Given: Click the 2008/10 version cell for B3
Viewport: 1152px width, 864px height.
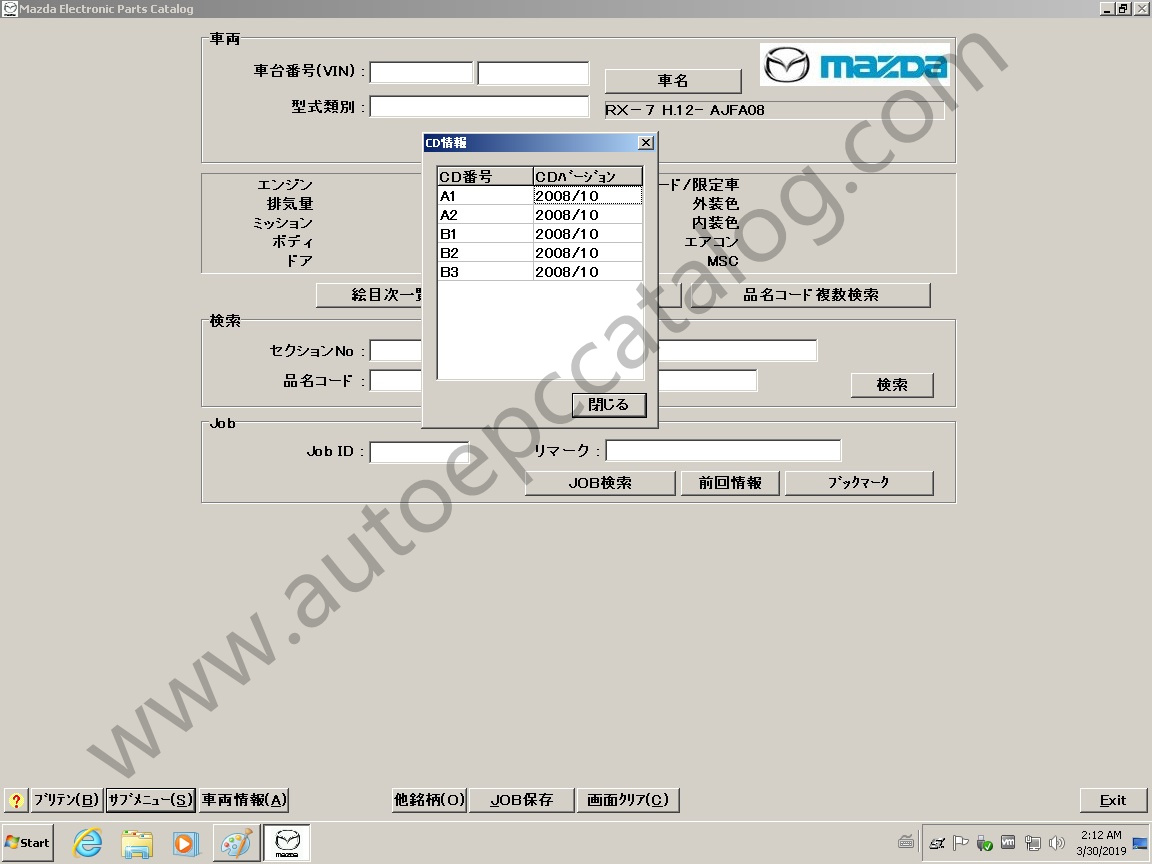Looking at the screenshot, I should (588, 272).
